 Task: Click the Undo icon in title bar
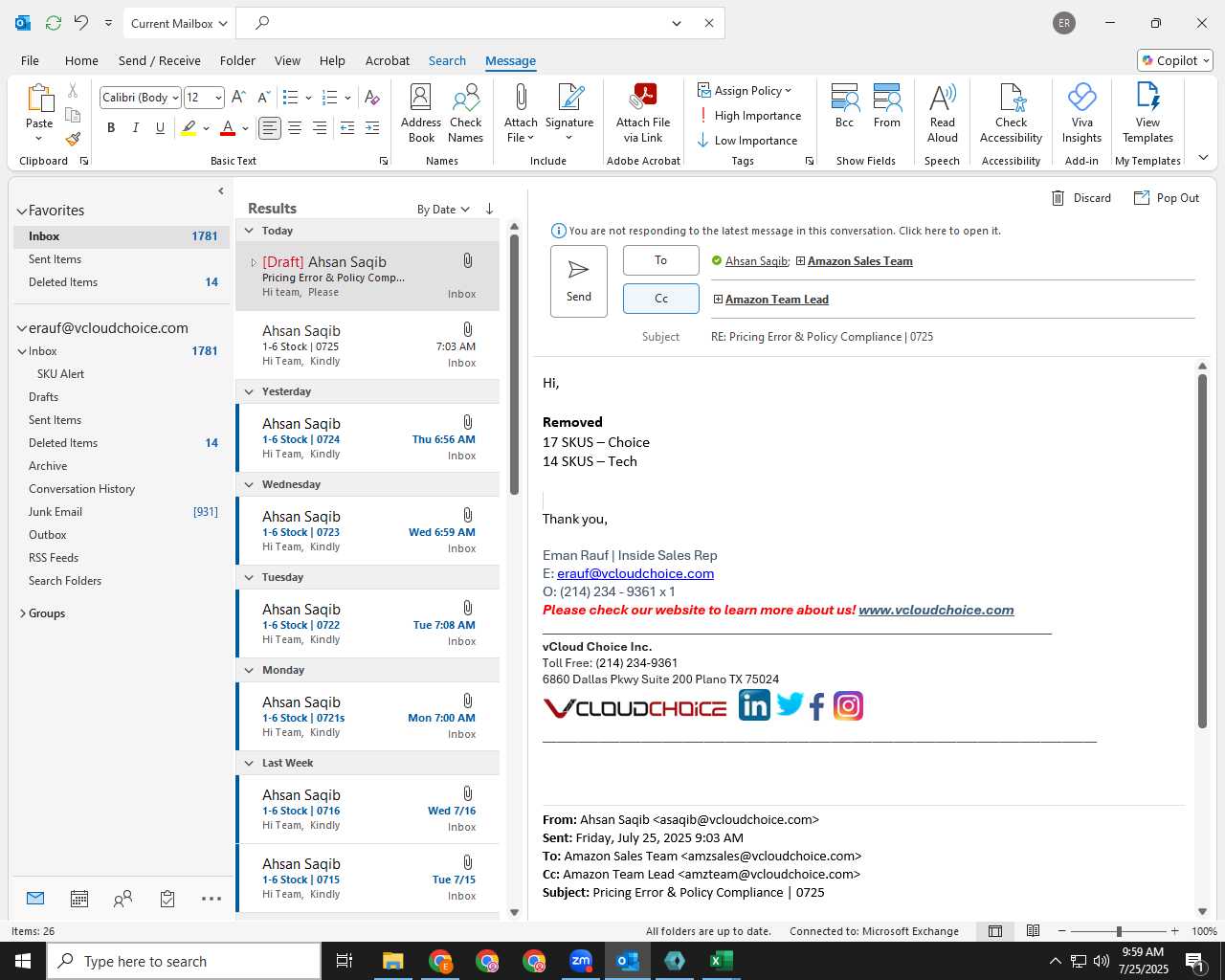click(81, 23)
